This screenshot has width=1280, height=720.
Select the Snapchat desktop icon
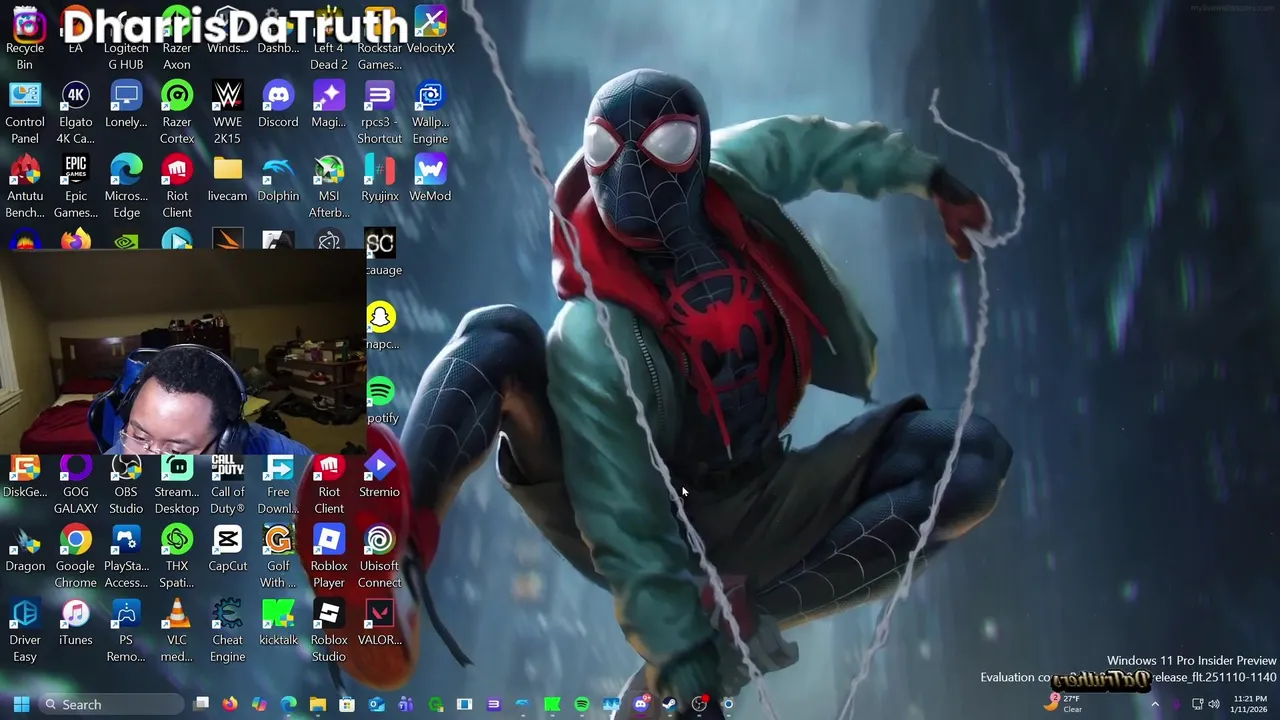pyautogui.click(x=381, y=326)
